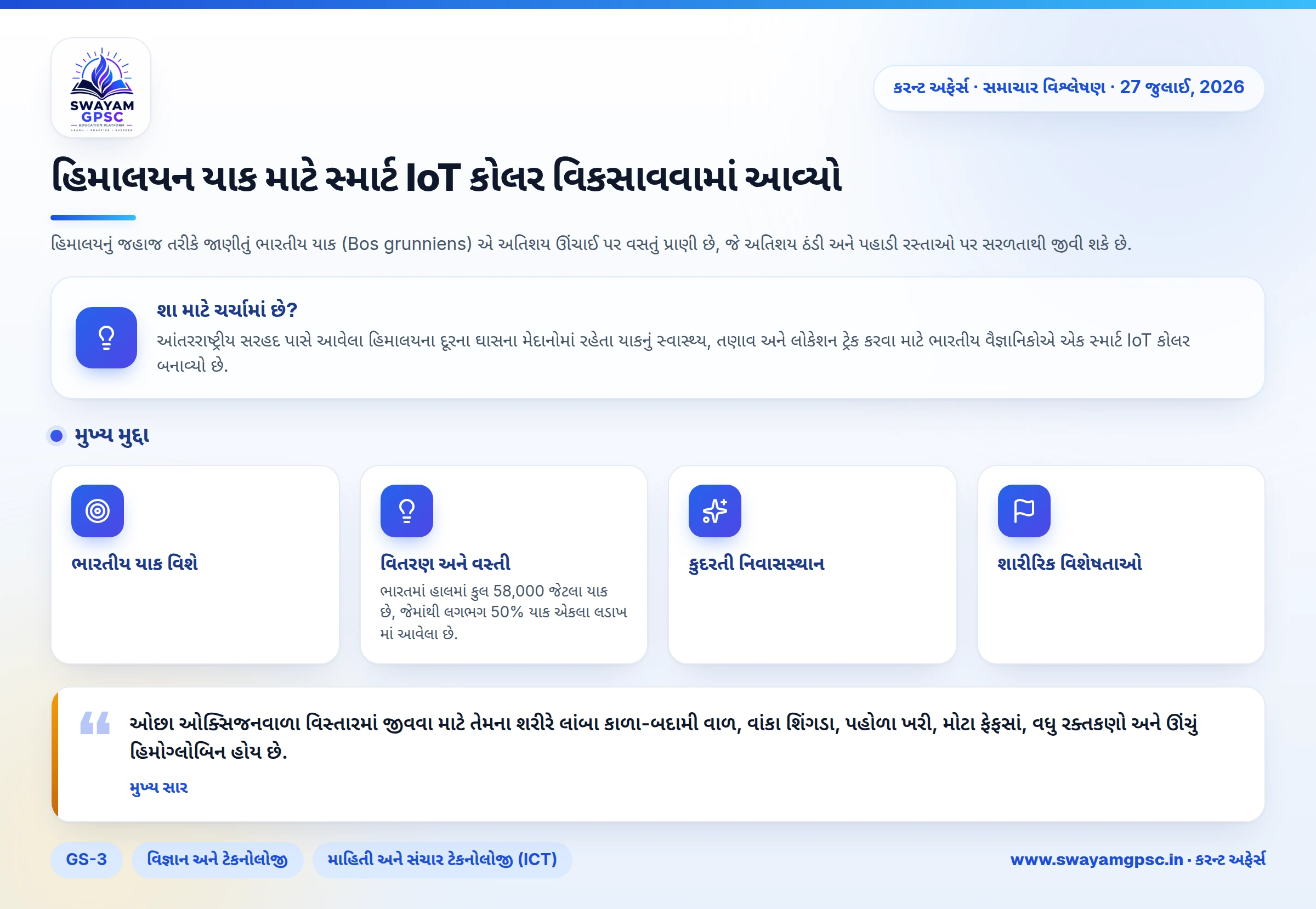
Task: Click the lightbulb icon beside શા માટે ચર્ચામાં છે?
Action: click(x=106, y=338)
